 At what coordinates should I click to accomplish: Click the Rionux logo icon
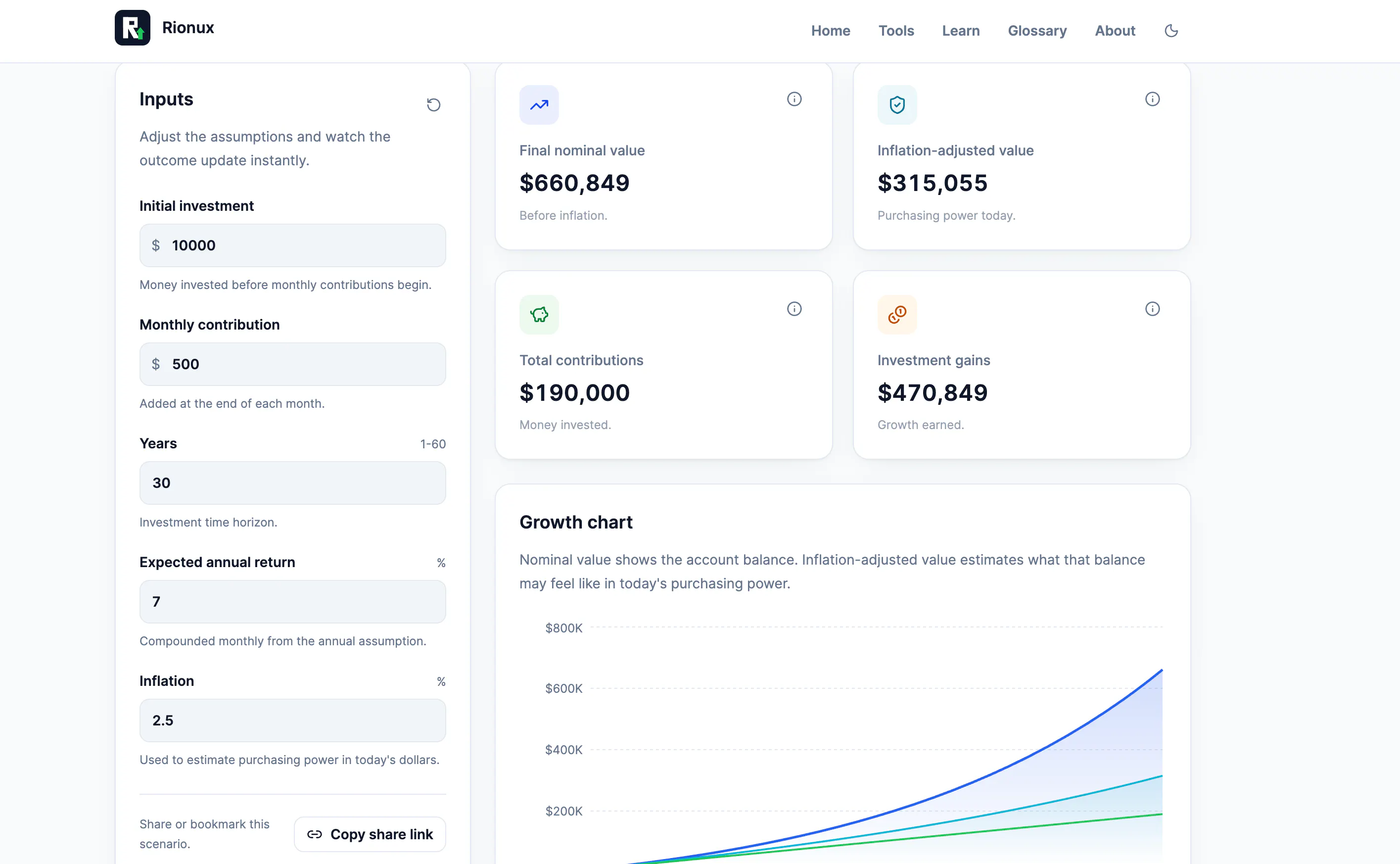pyautogui.click(x=132, y=27)
